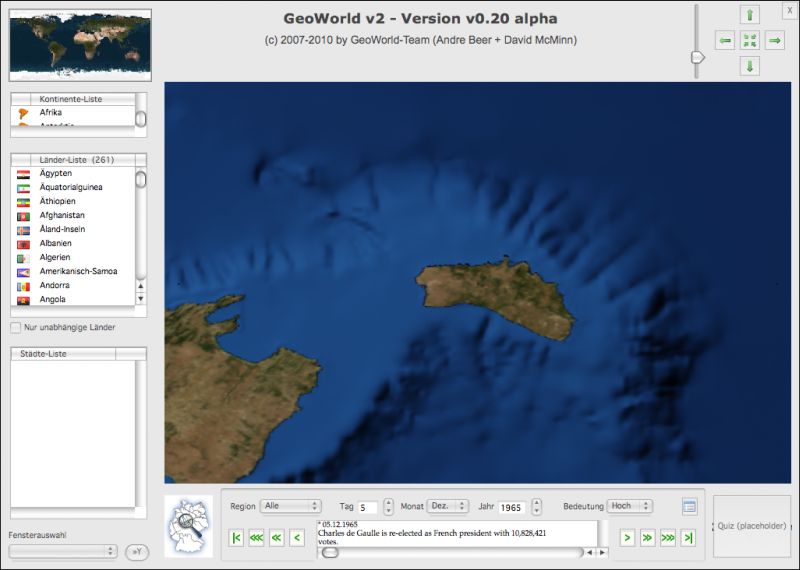Click the event text scroll right arrow
This screenshot has width=800, height=570.
point(603,553)
